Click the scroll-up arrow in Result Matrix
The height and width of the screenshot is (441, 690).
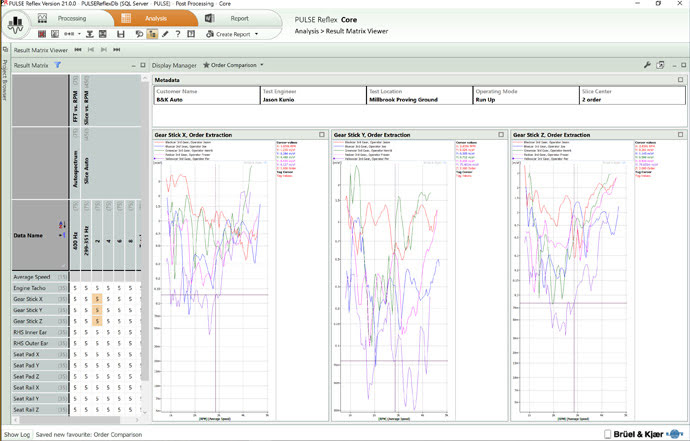[145, 78]
